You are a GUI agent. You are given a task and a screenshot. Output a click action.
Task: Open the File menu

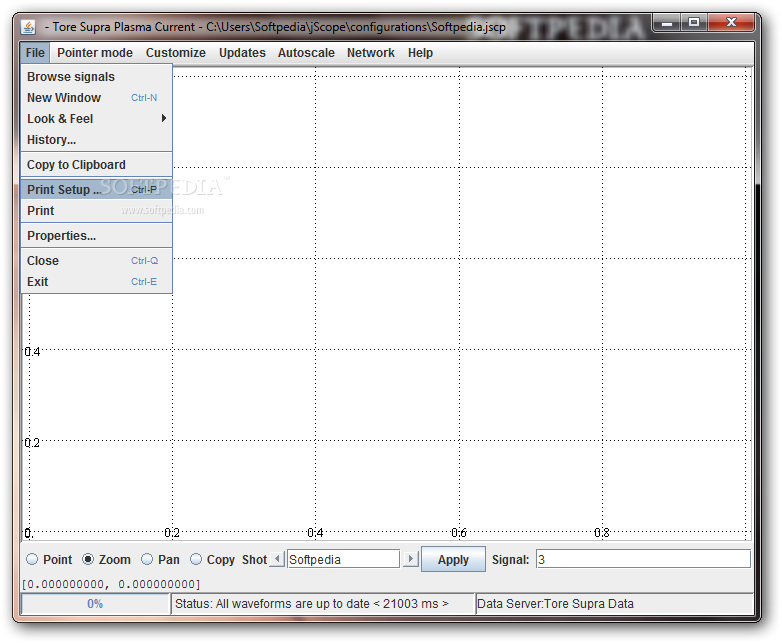point(35,53)
